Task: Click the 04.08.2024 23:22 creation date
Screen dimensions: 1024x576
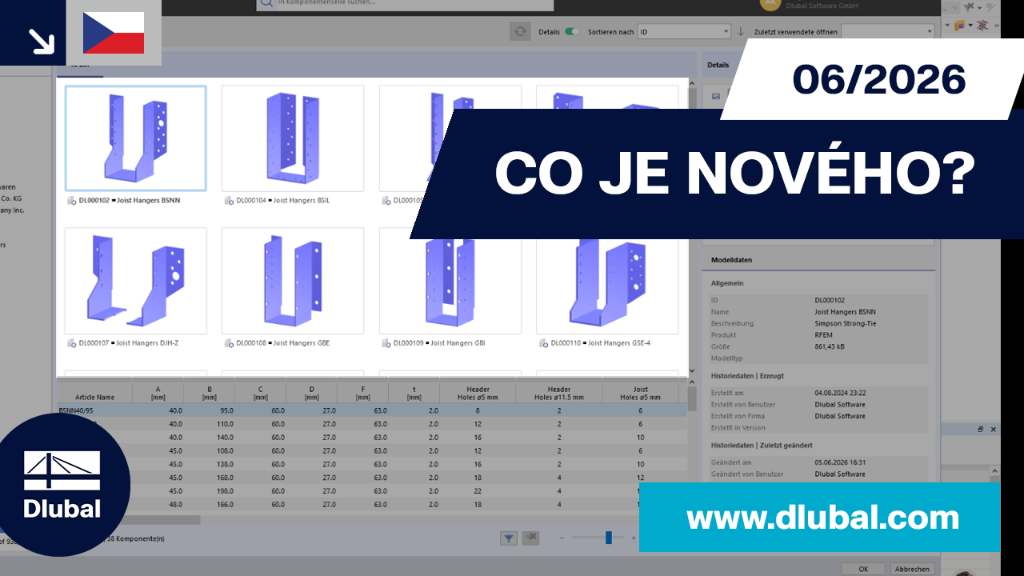Action: tap(840, 393)
